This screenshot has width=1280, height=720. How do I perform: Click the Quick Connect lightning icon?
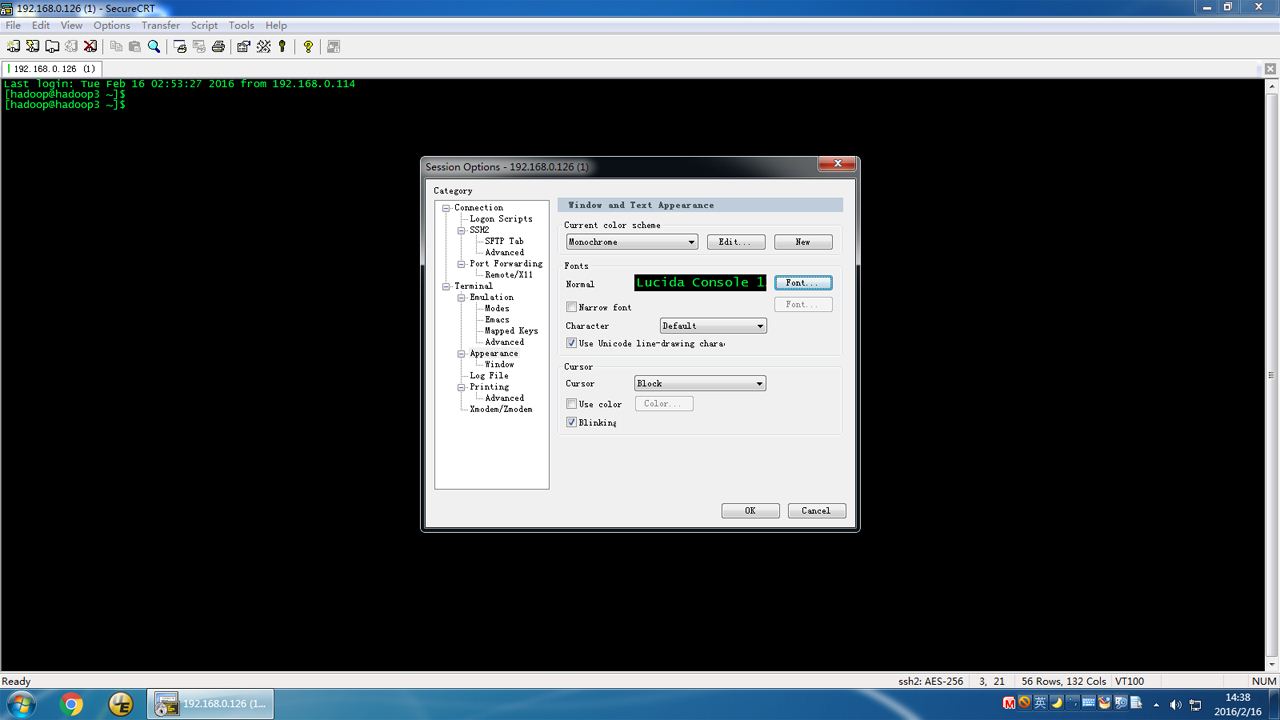click(x=32, y=46)
